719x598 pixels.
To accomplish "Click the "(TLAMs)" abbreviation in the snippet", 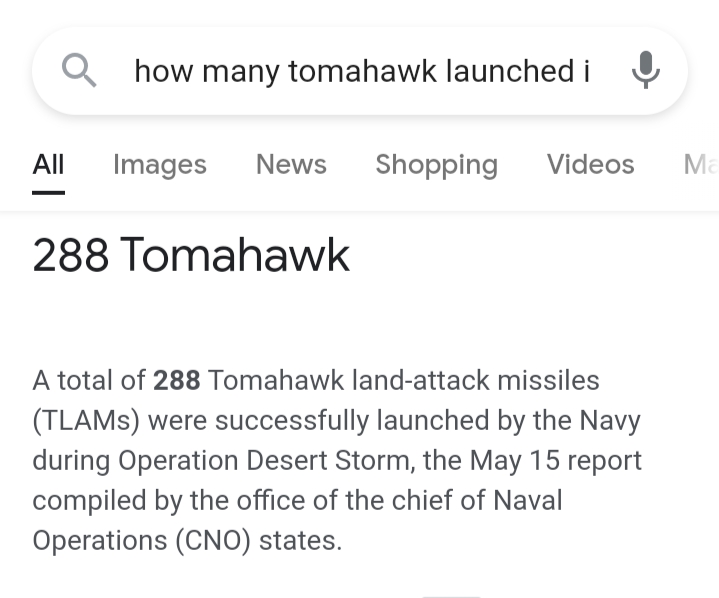I will coord(87,421).
